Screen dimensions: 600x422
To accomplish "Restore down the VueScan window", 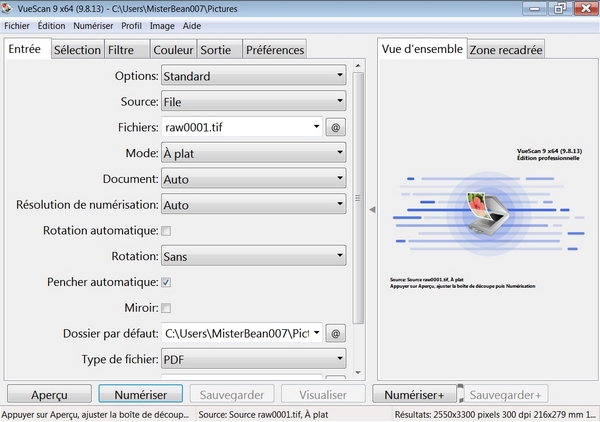I will coord(560,8).
